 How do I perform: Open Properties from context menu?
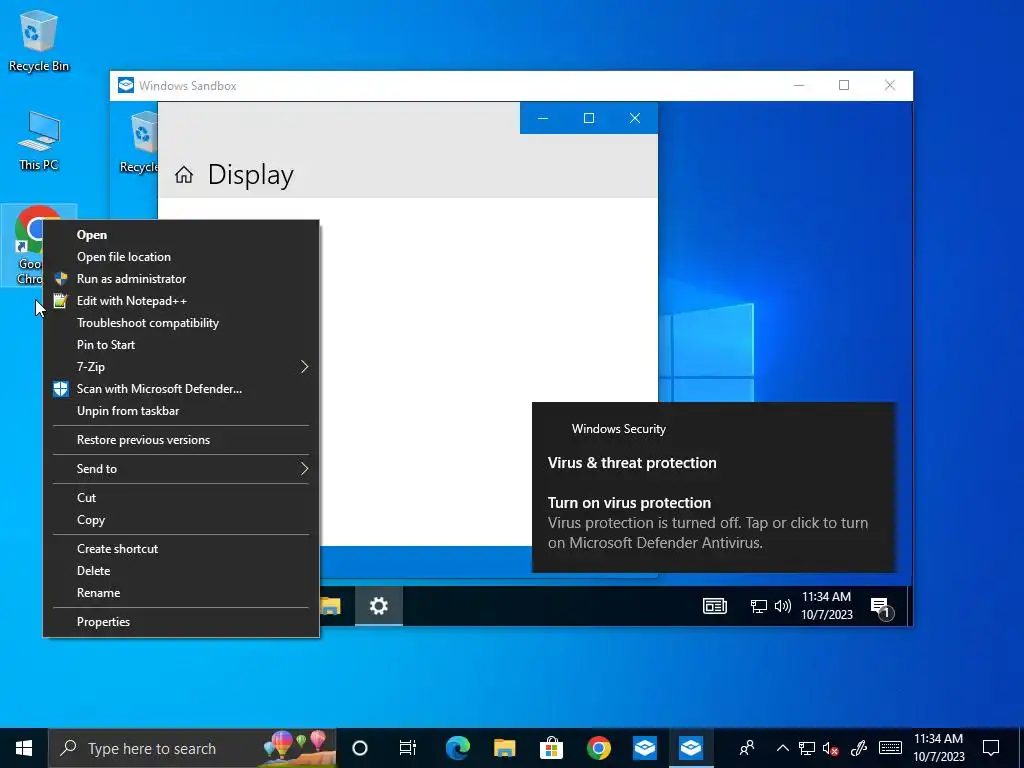click(181, 622)
